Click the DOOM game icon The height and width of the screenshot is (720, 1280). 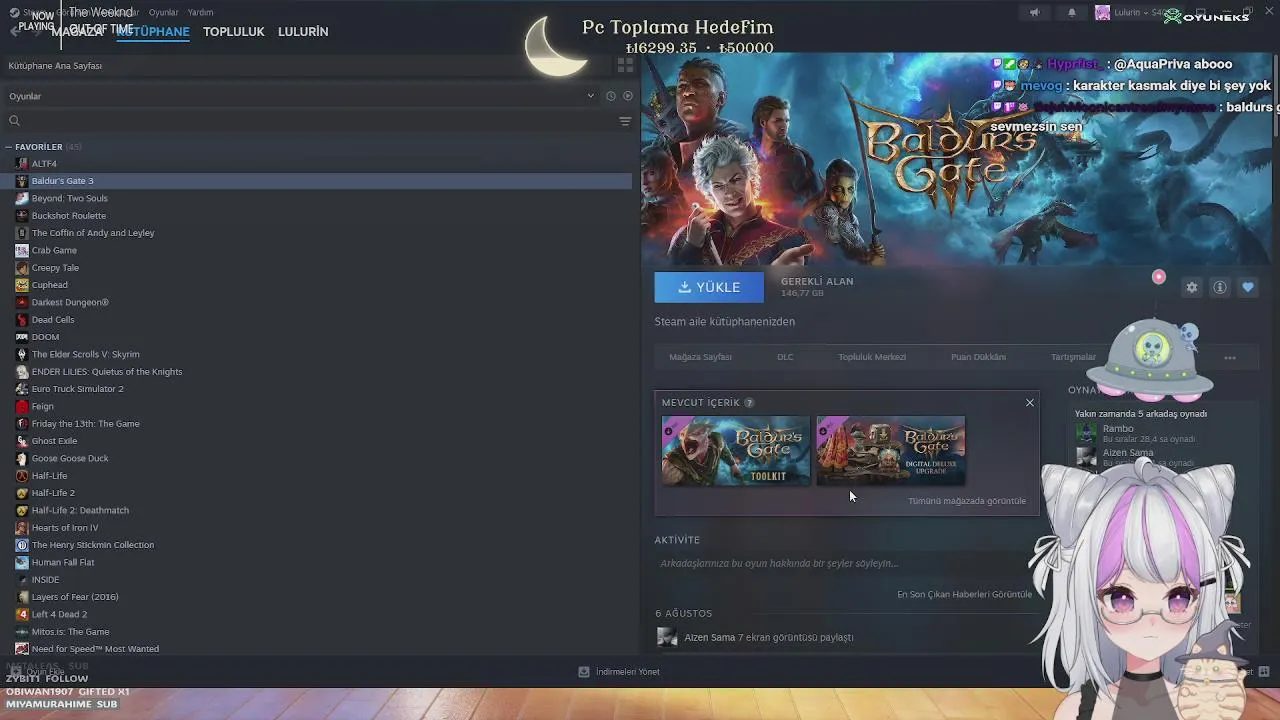tap(22, 337)
